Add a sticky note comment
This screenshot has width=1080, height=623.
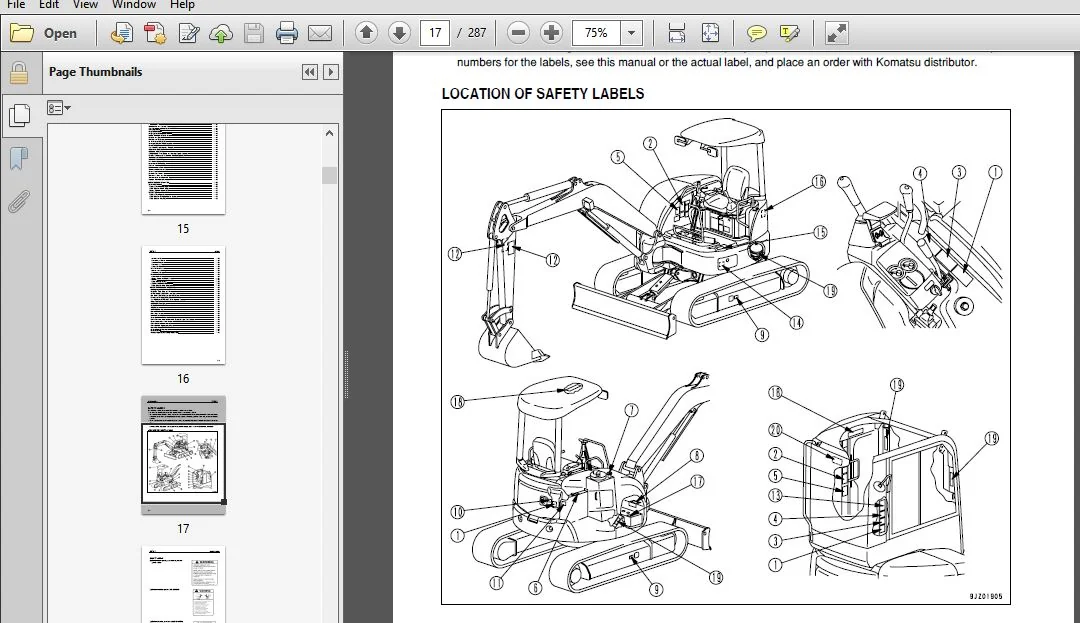(x=756, y=33)
